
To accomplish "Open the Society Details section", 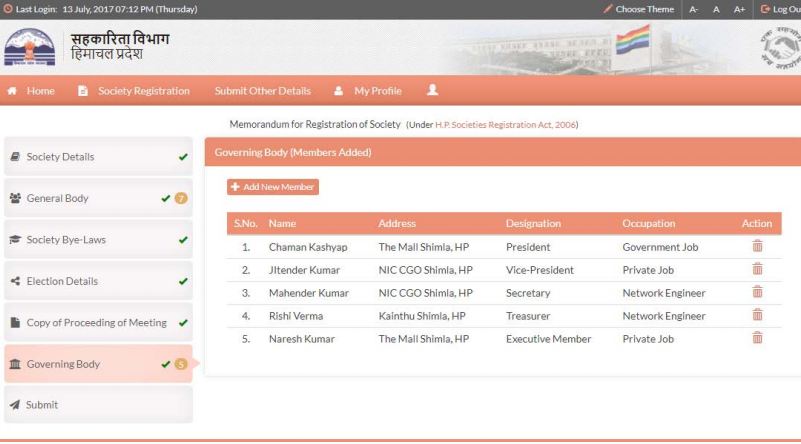I will click(99, 157).
